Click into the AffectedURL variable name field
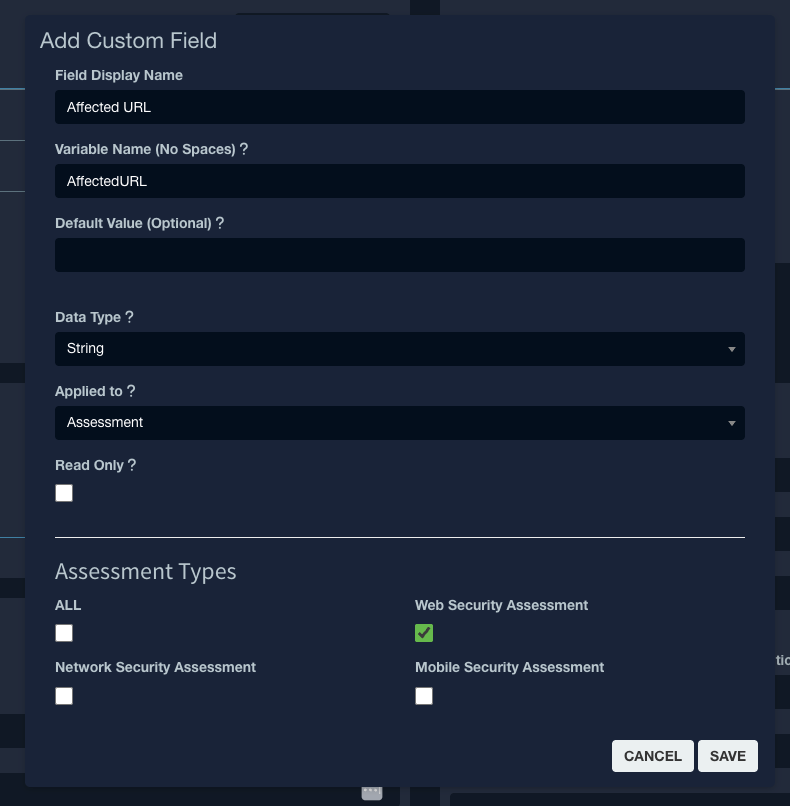The height and width of the screenshot is (806, 790). [x=400, y=181]
